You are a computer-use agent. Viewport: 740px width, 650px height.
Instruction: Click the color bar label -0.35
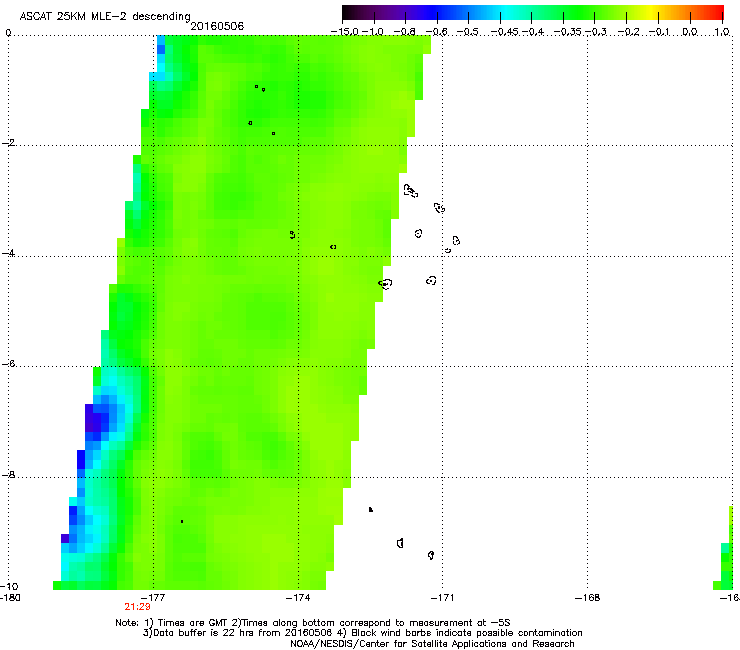567,32
